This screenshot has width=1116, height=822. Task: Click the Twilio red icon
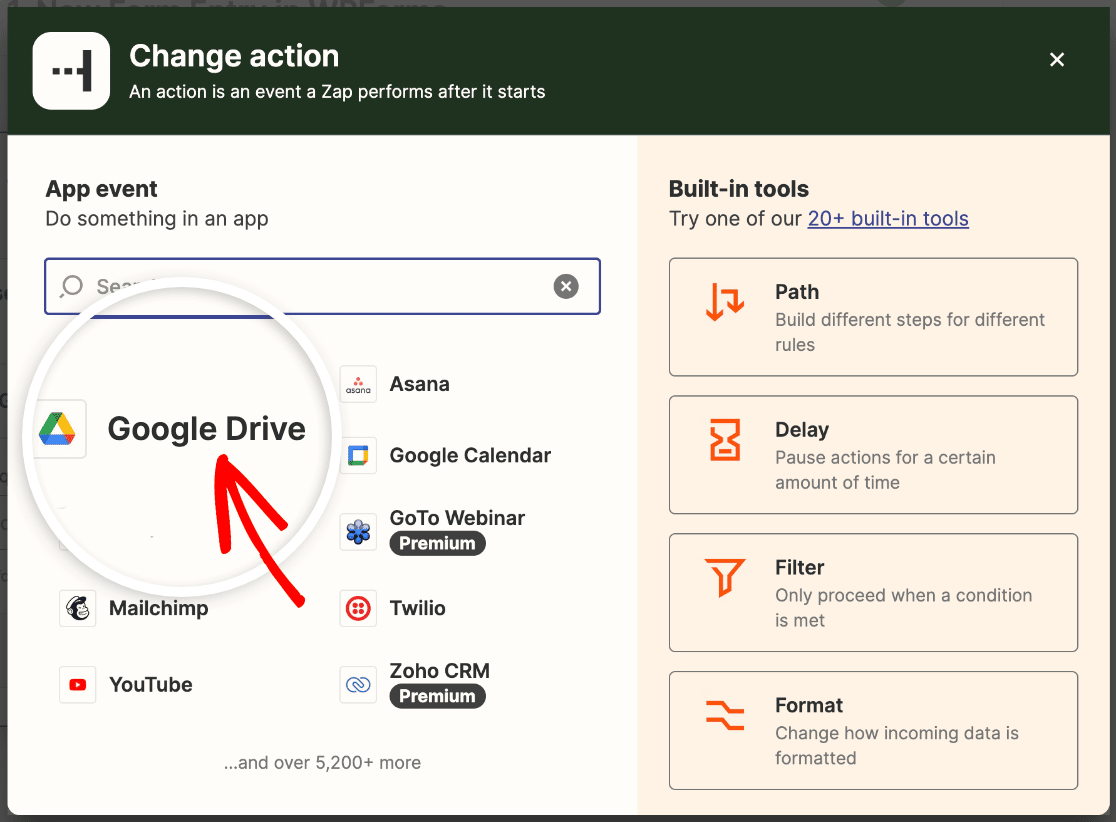[358, 608]
